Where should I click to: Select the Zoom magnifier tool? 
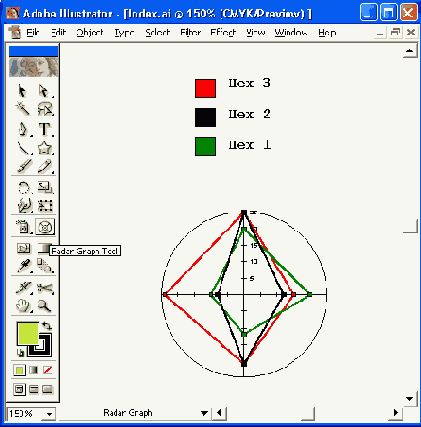pos(45,305)
